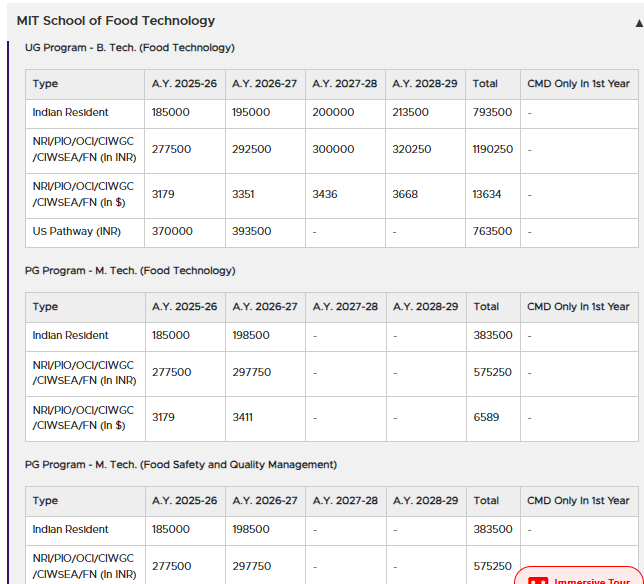
Task: Click the A.Y. 2028-29 header in B. Tech. table
Action: point(425,84)
